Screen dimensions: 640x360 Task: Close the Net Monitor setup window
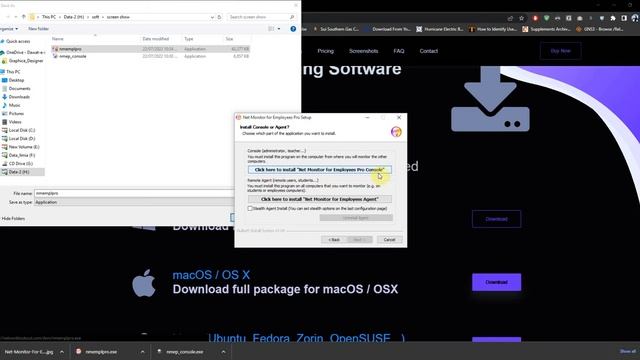[x=399, y=118]
